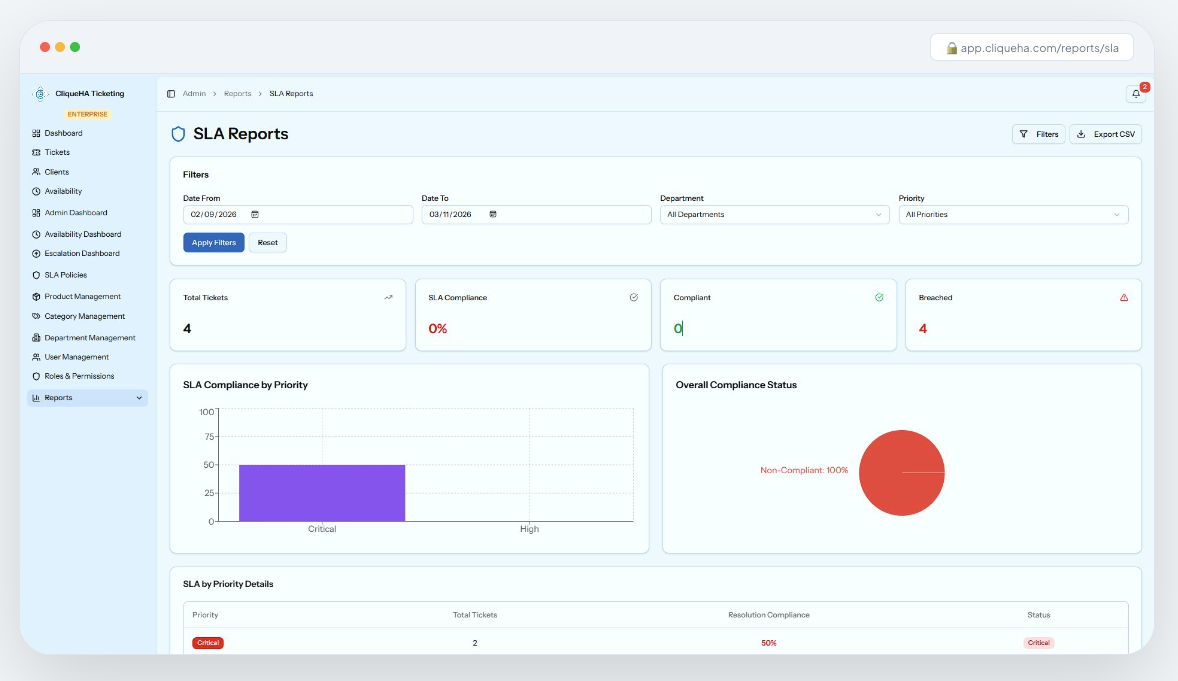The width and height of the screenshot is (1178, 681).
Task: Click the SLA Compliance checkmark icon
Action: (x=634, y=298)
